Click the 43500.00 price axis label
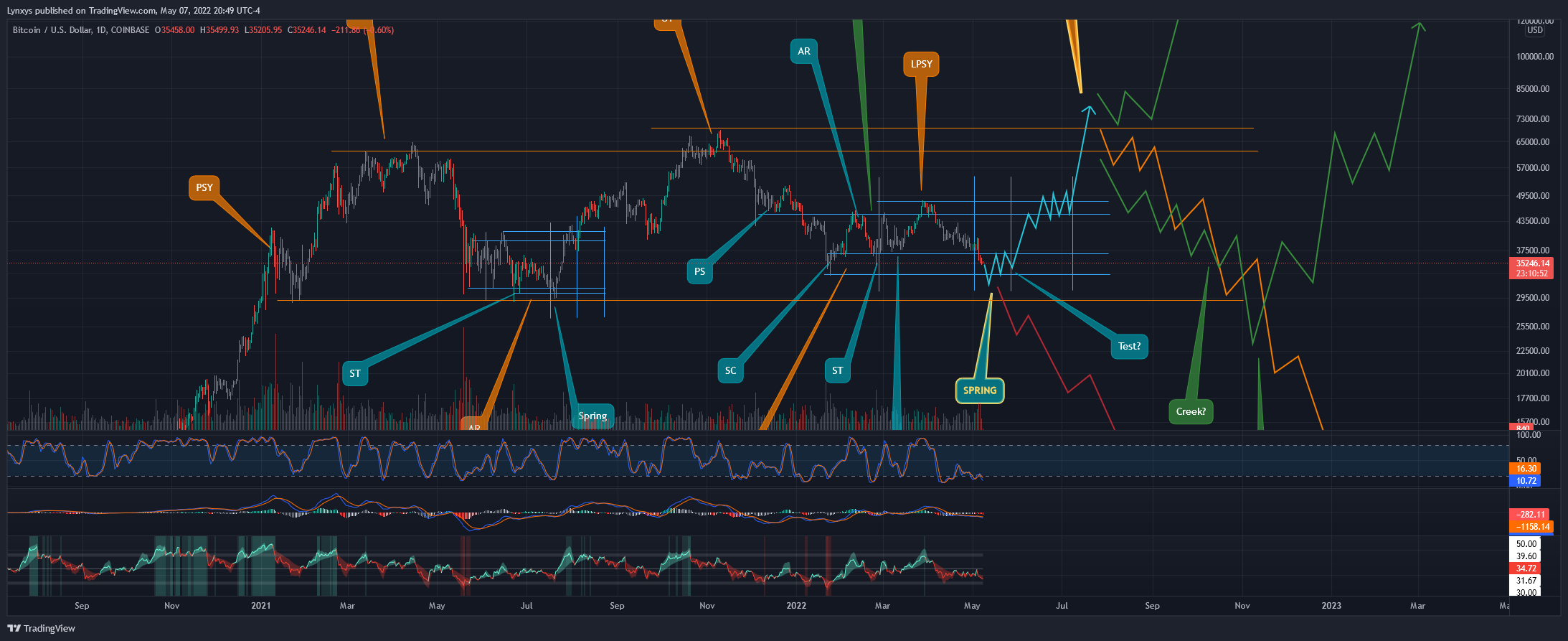Image resolution: width=1568 pixels, height=641 pixels. coord(1533,221)
